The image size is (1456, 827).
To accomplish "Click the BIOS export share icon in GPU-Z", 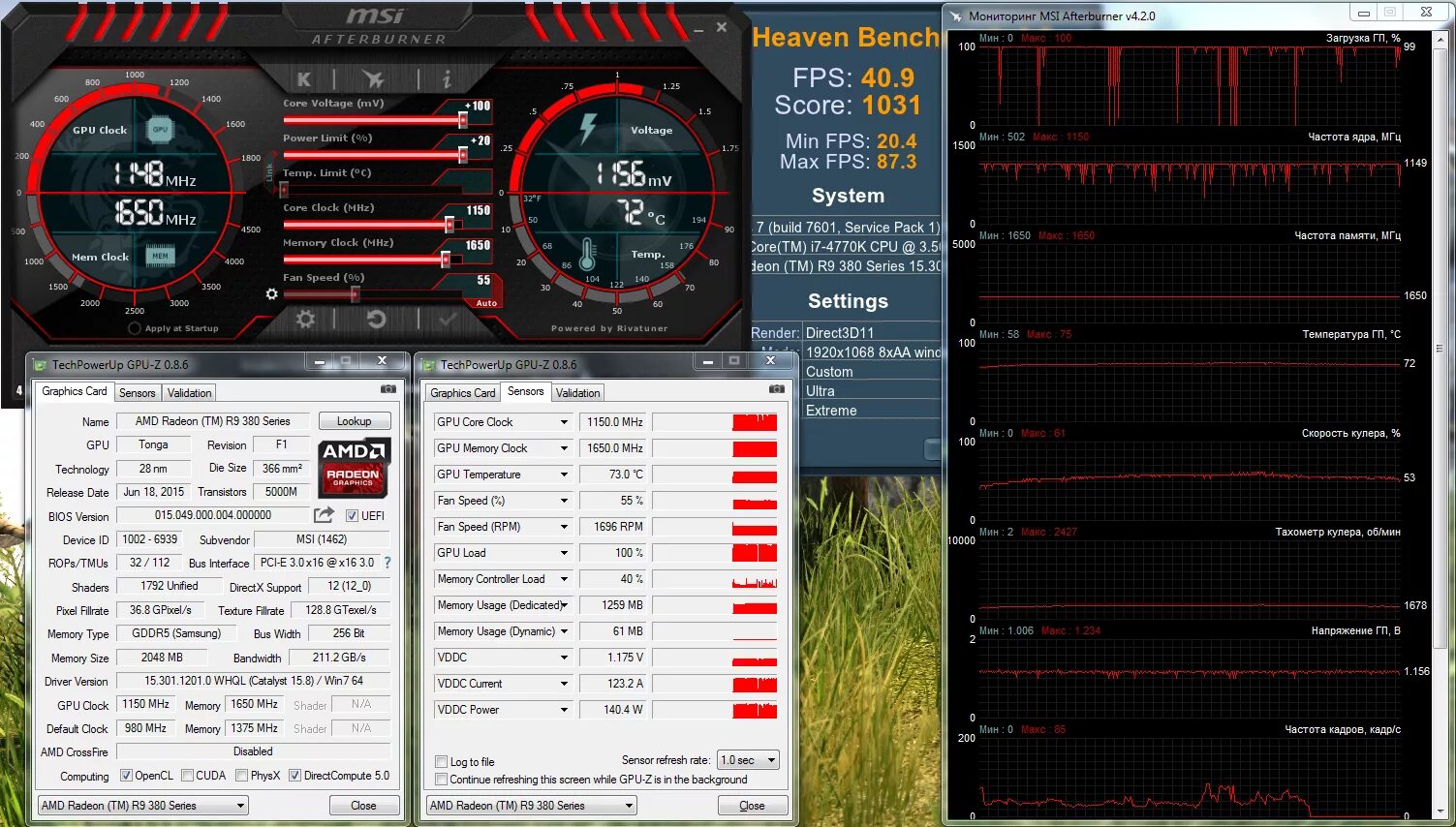I will pos(325,514).
